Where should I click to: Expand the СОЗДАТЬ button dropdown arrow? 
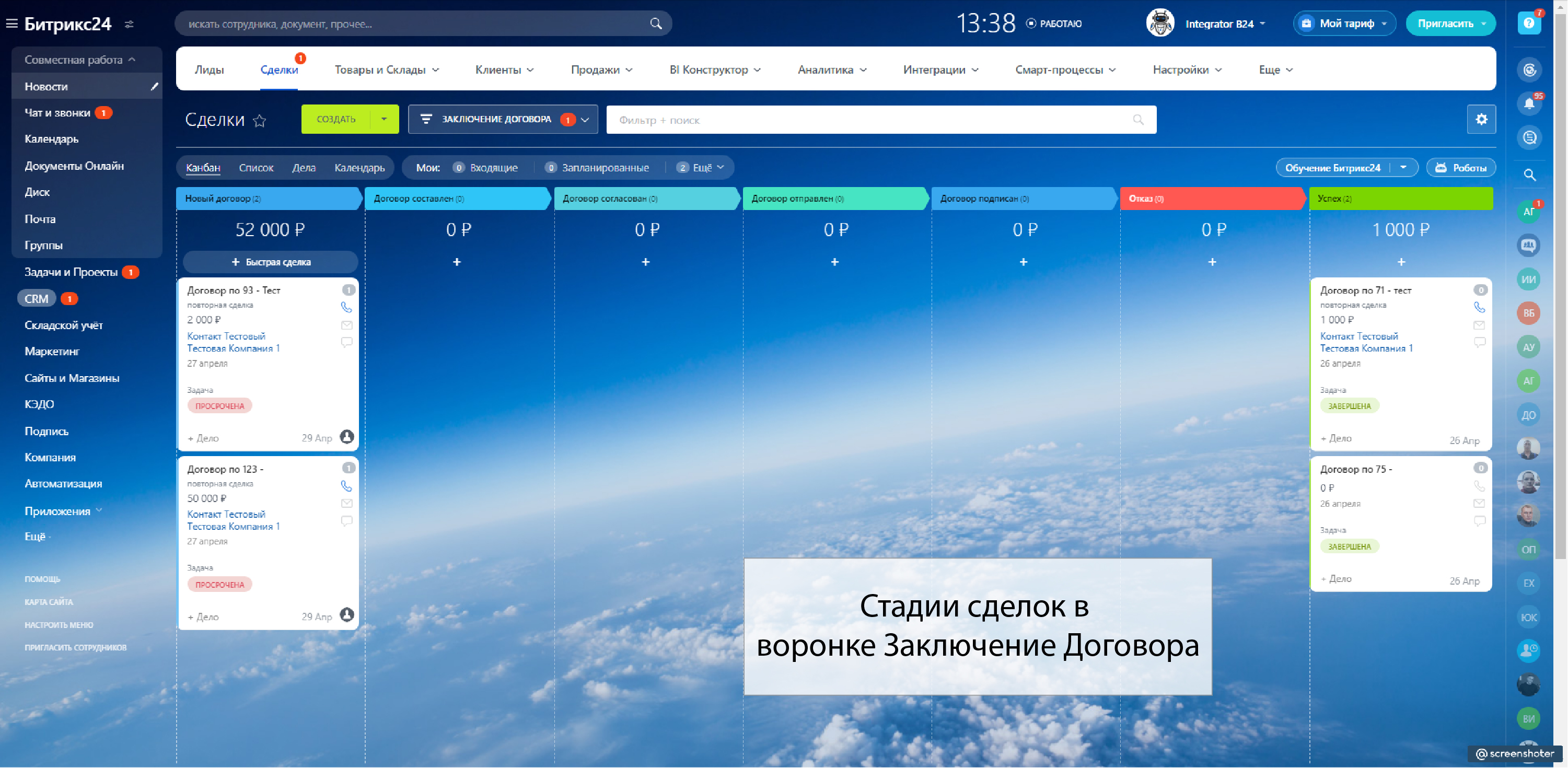click(x=384, y=119)
